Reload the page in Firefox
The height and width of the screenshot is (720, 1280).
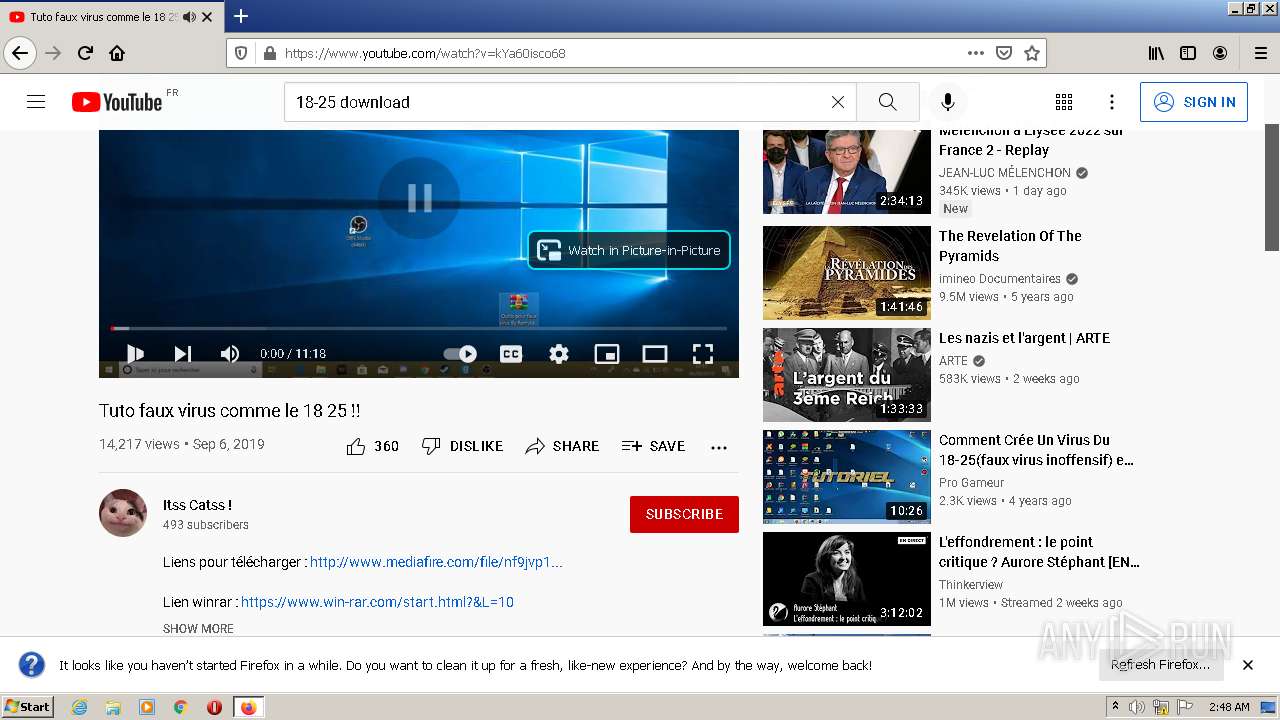(x=85, y=53)
